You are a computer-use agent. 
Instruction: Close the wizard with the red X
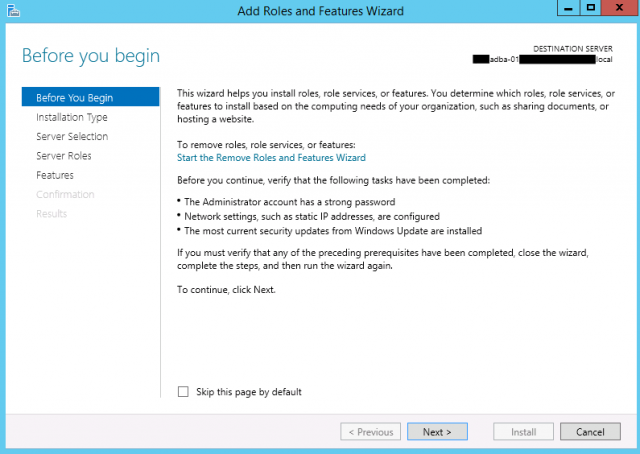pos(620,8)
